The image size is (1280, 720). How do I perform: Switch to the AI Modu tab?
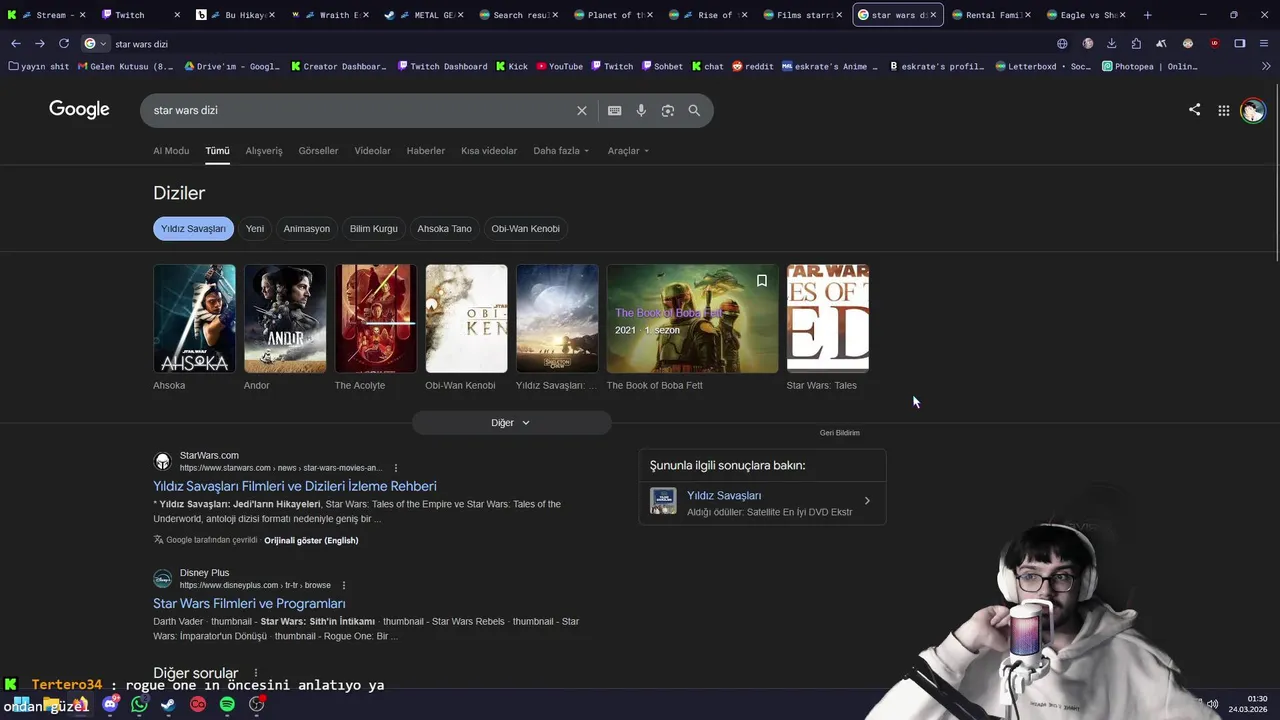click(171, 151)
